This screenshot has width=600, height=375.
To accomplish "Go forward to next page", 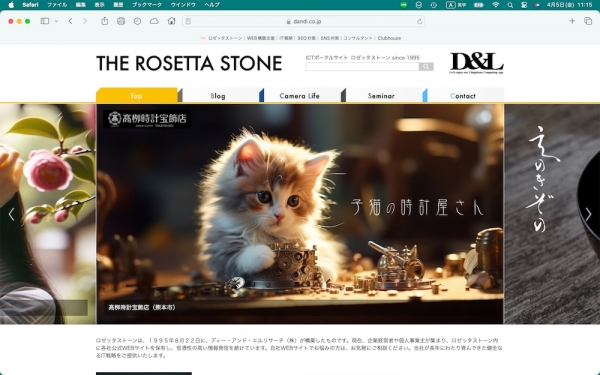I will [x=85, y=21].
